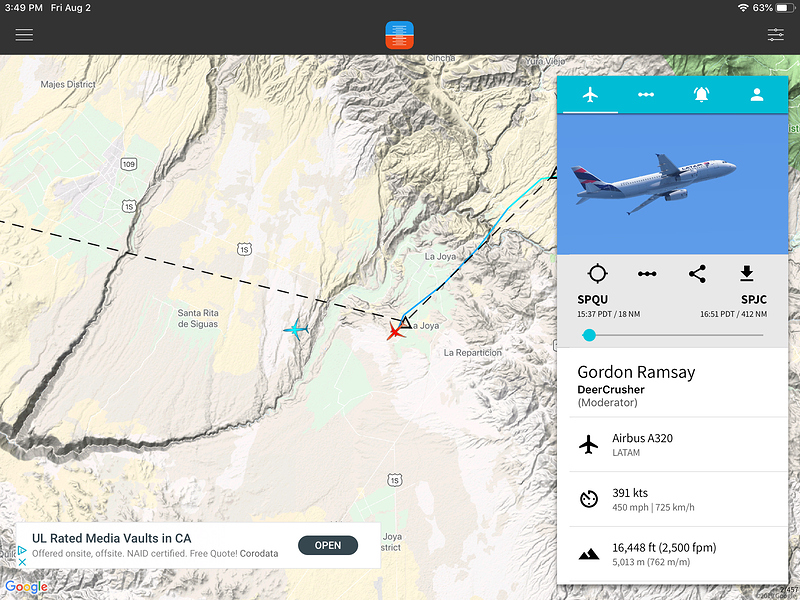Tap the 5,013 m (762 m/m) altitude conversion
The width and height of the screenshot is (800, 600).
pos(651,562)
